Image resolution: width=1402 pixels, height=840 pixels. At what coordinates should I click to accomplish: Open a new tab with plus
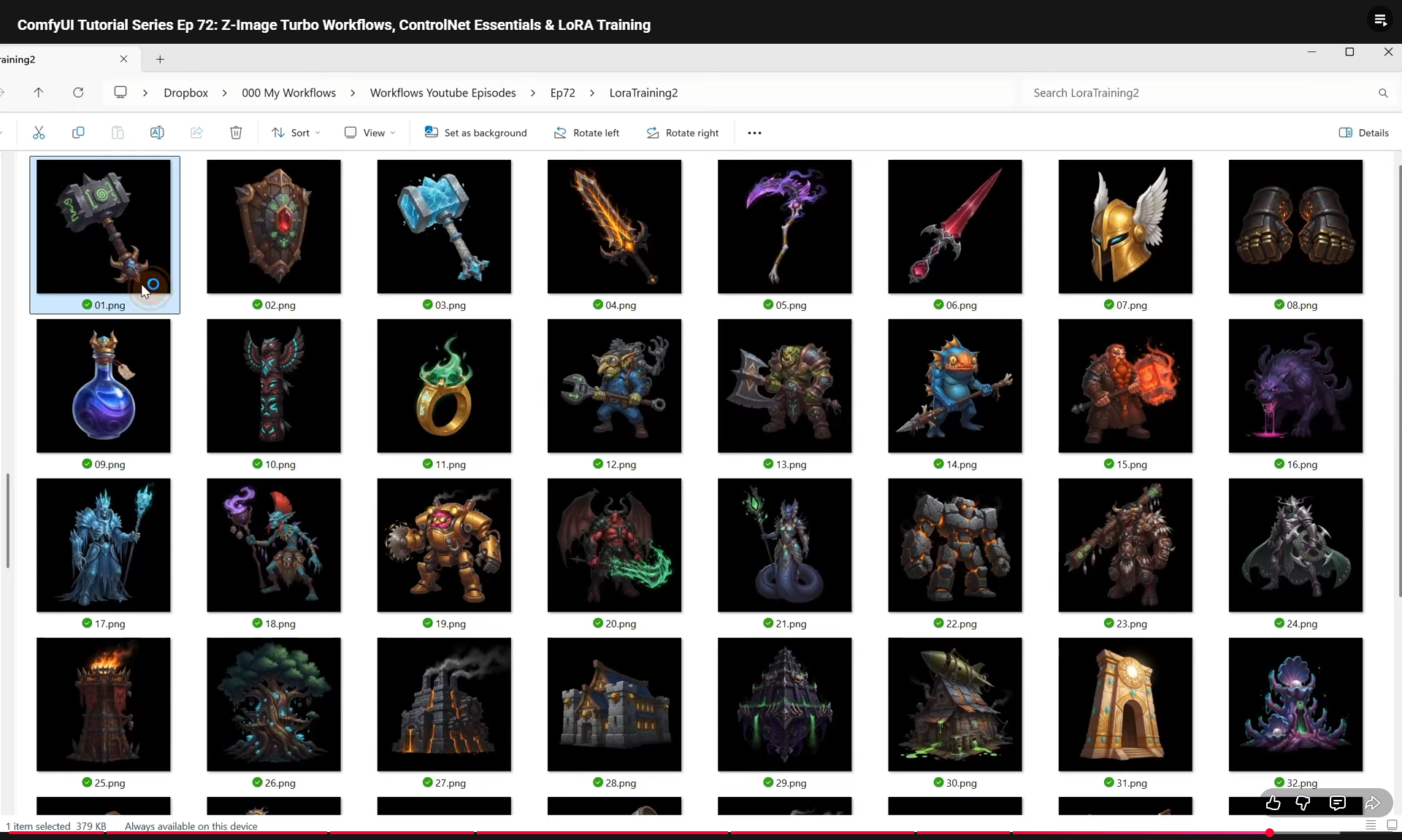(160, 59)
